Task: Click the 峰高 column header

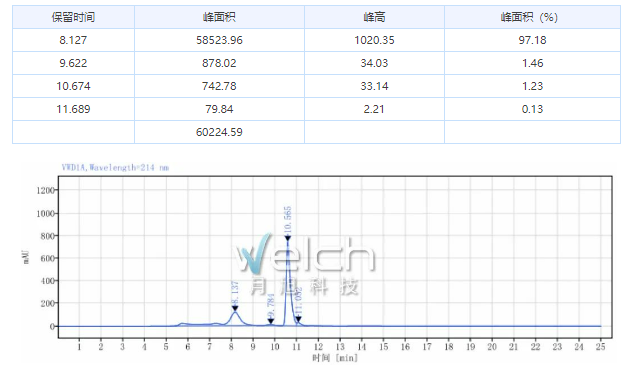Action: [x=374, y=17]
